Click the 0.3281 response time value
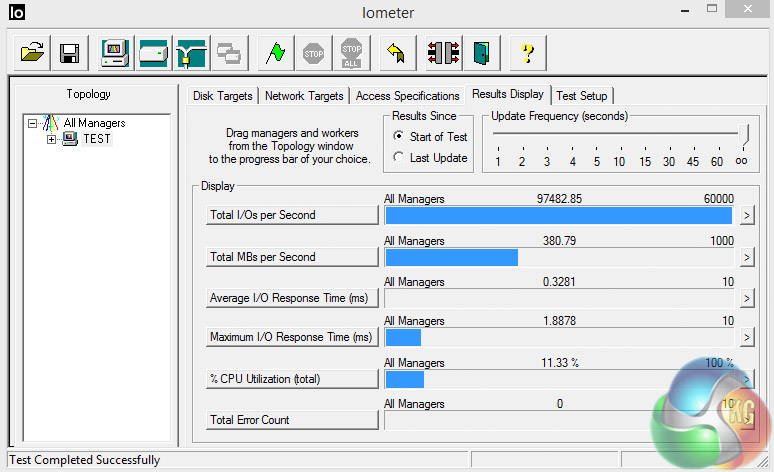Screen dimensions: 774x472 coord(559,282)
